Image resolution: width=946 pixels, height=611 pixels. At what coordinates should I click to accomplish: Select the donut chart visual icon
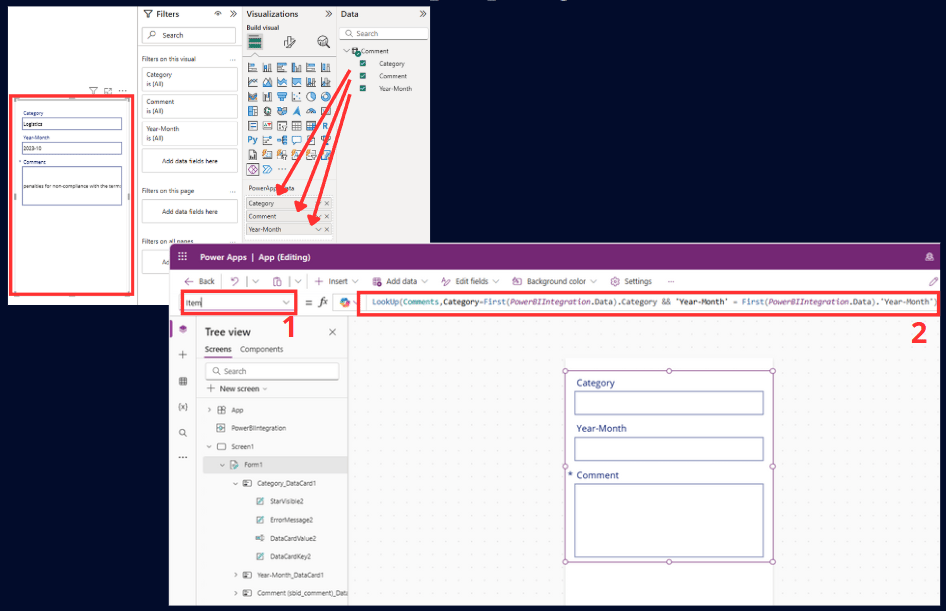(325, 97)
